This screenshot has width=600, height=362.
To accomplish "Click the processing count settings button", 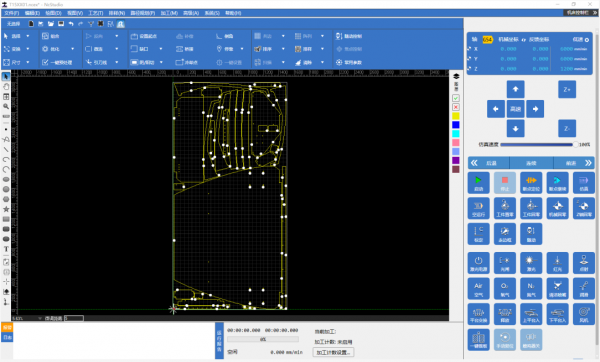I will [x=333, y=352].
